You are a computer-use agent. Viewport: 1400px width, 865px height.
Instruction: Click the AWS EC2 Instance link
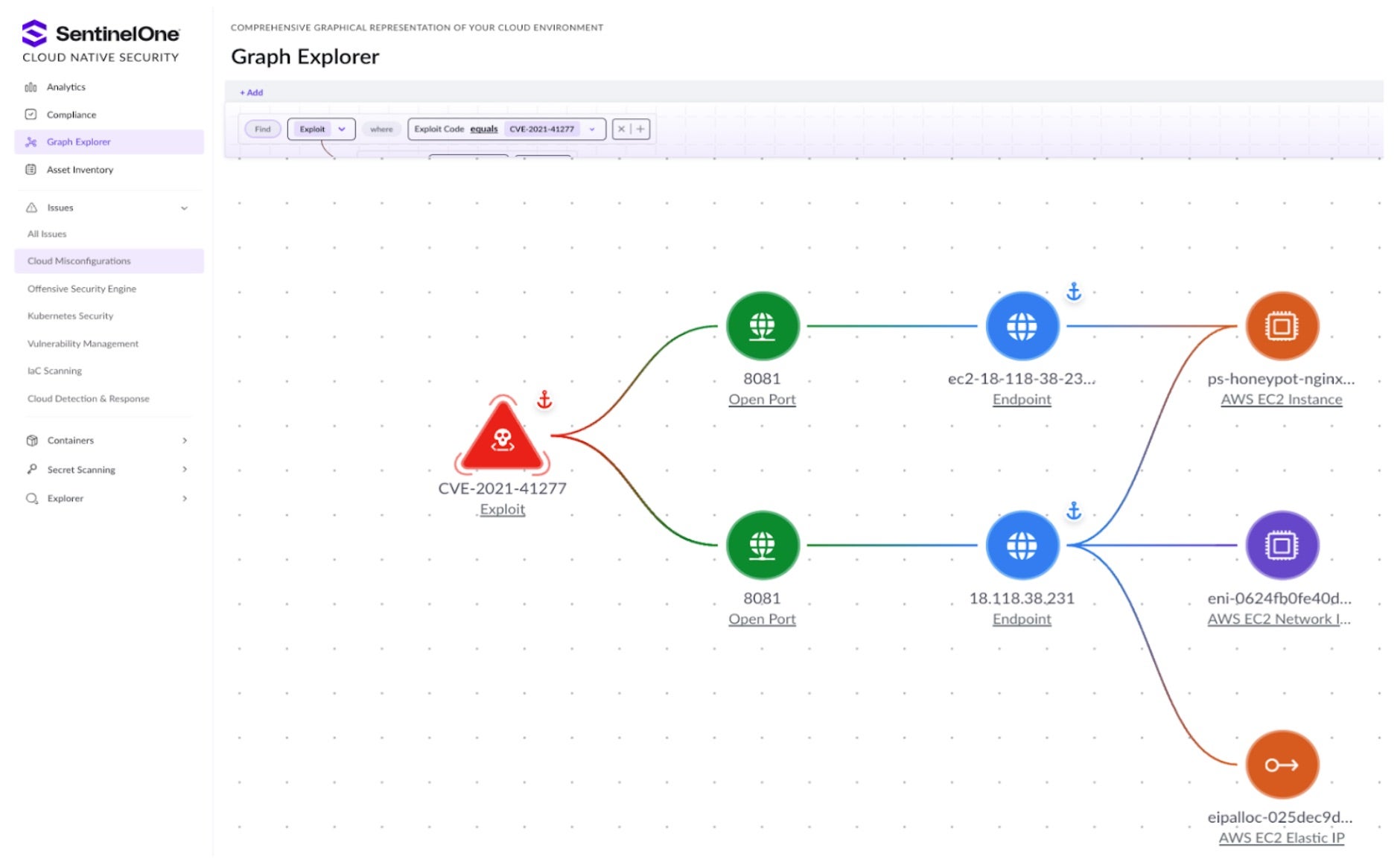pyautogui.click(x=1281, y=400)
